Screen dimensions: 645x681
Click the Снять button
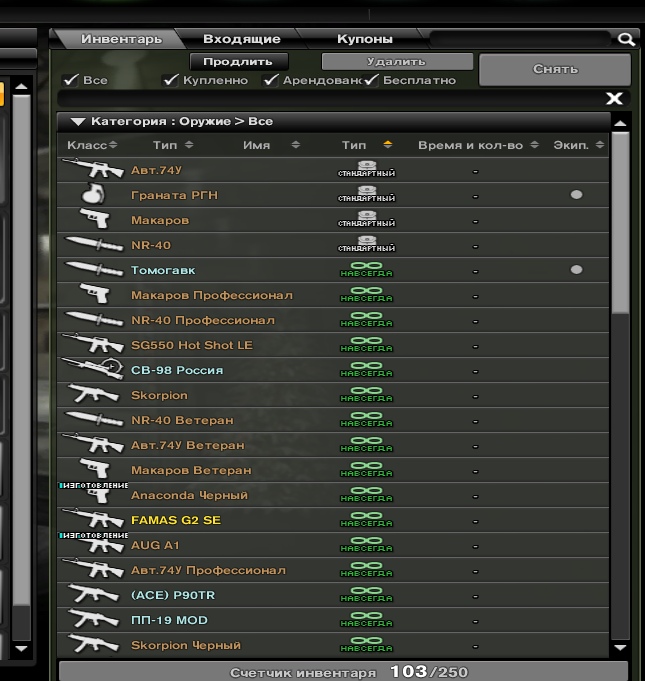(555, 69)
